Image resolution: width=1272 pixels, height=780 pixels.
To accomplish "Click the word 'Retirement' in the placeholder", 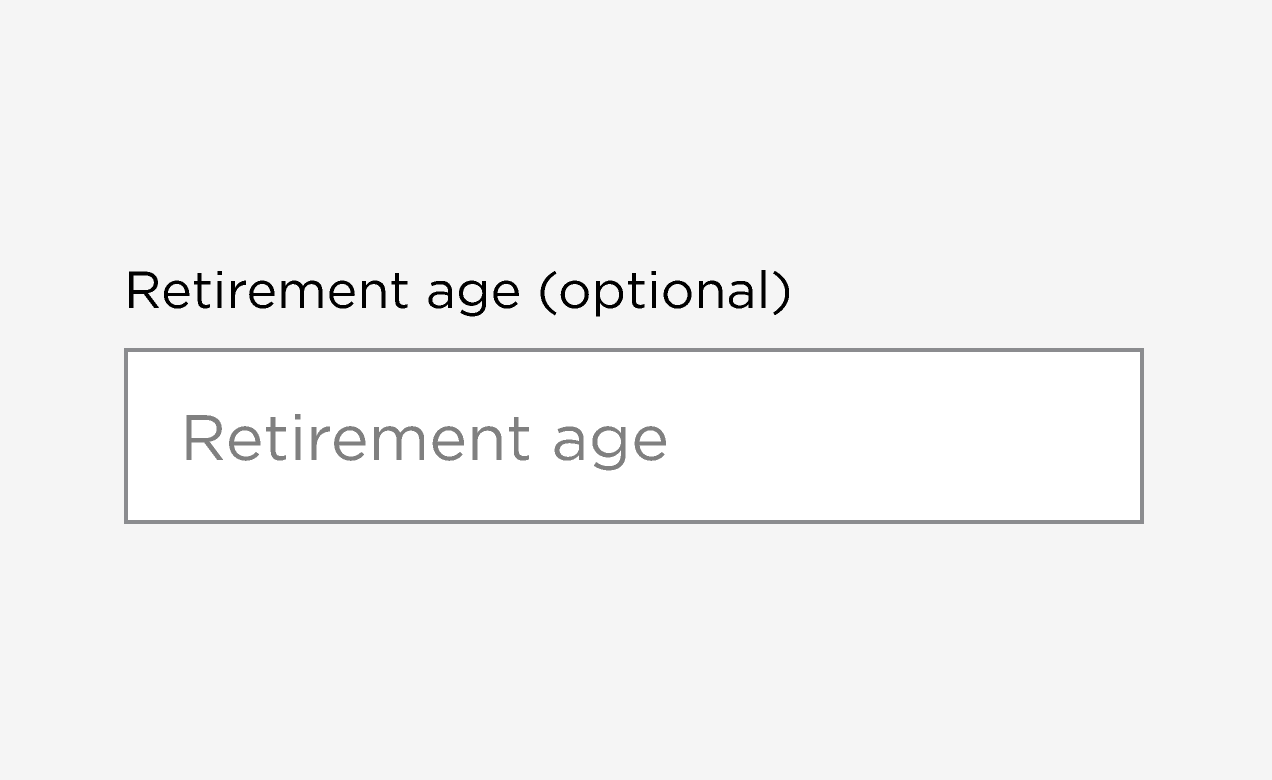I will [355, 438].
